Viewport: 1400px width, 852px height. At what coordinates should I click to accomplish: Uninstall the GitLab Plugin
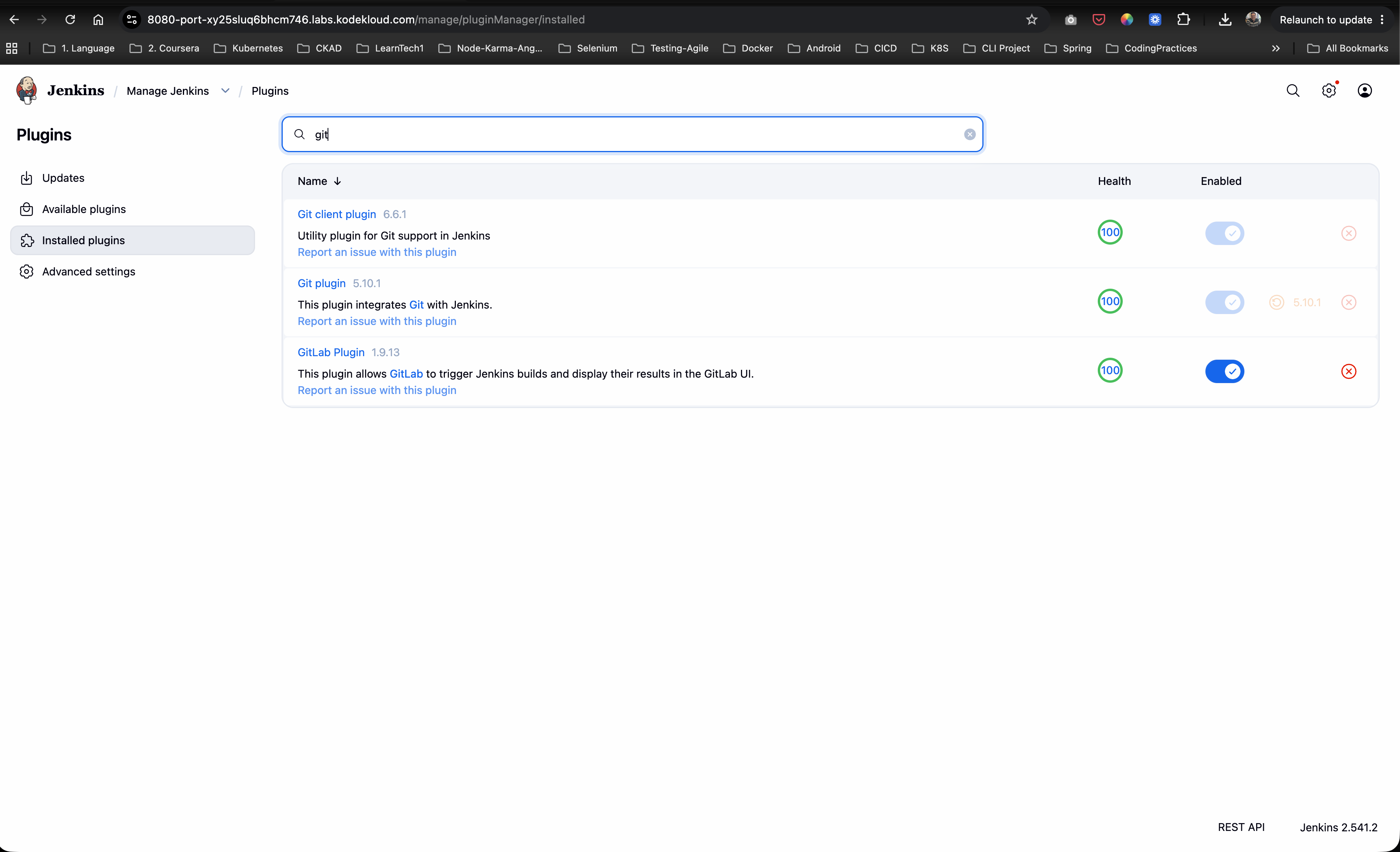[1349, 371]
